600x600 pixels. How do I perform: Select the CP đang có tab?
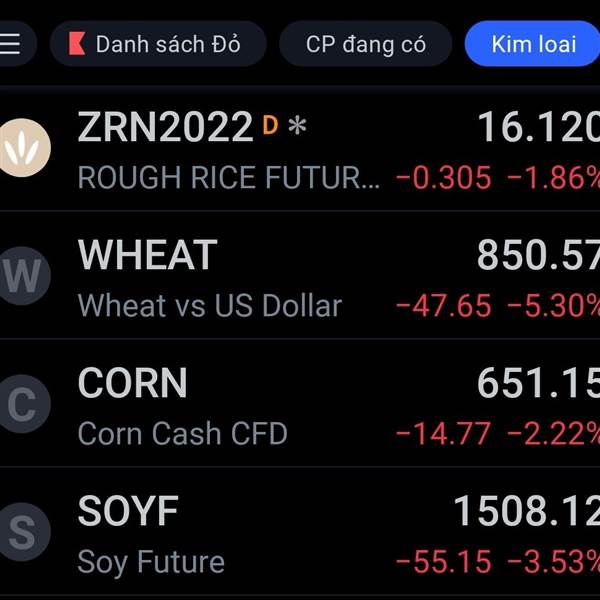pos(366,44)
